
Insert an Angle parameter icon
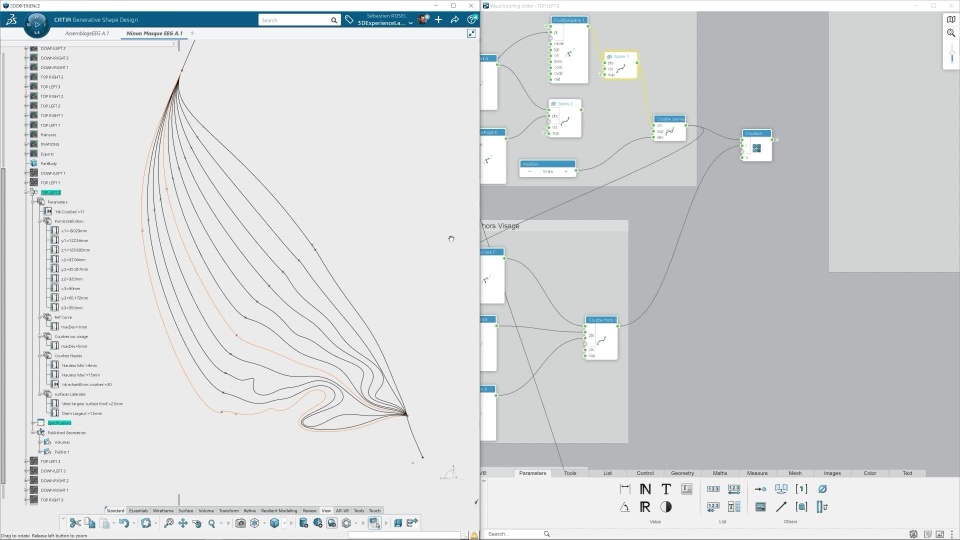[625, 507]
